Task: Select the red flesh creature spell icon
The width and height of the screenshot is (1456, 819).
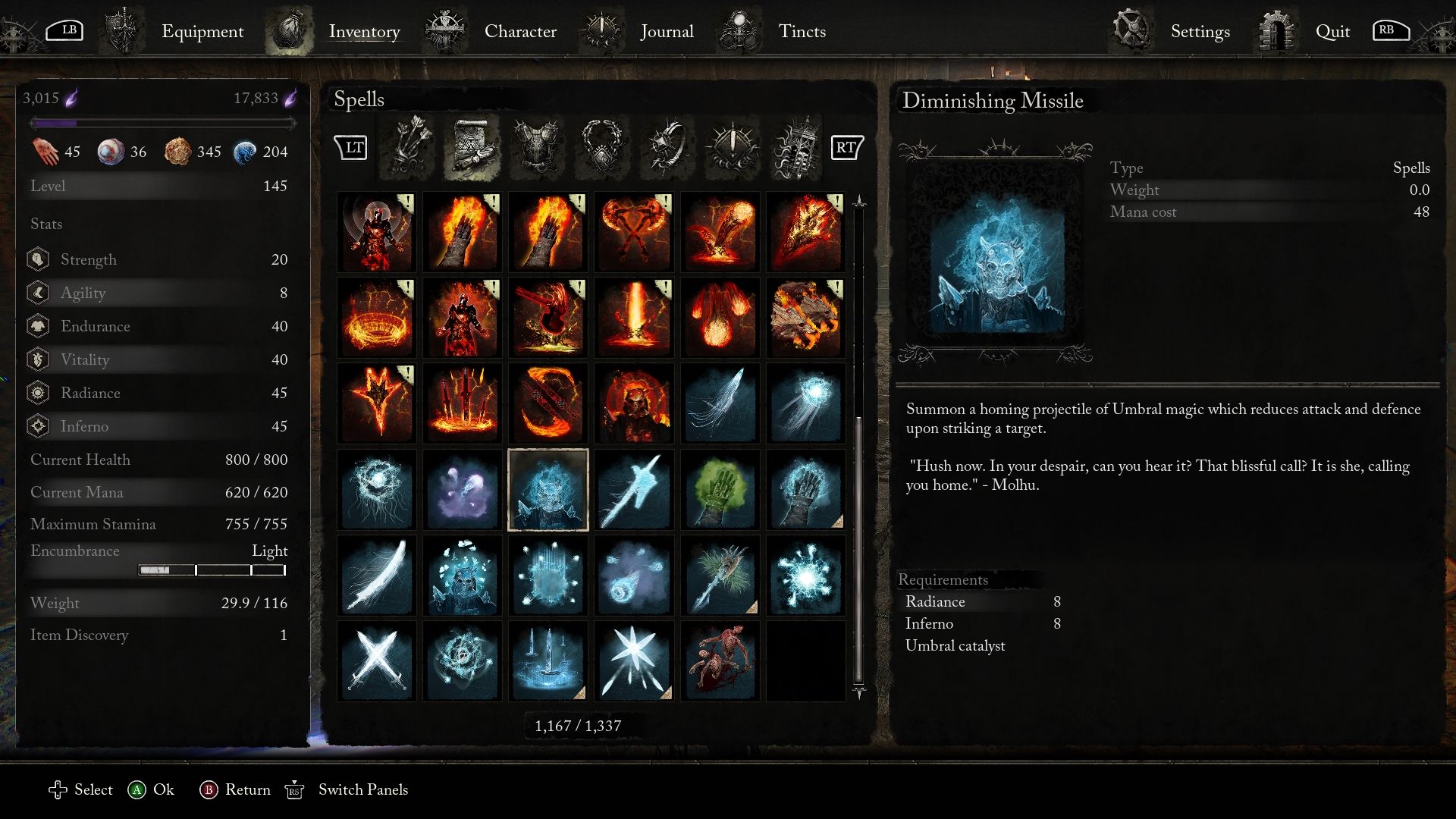Action: coord(720,661)
